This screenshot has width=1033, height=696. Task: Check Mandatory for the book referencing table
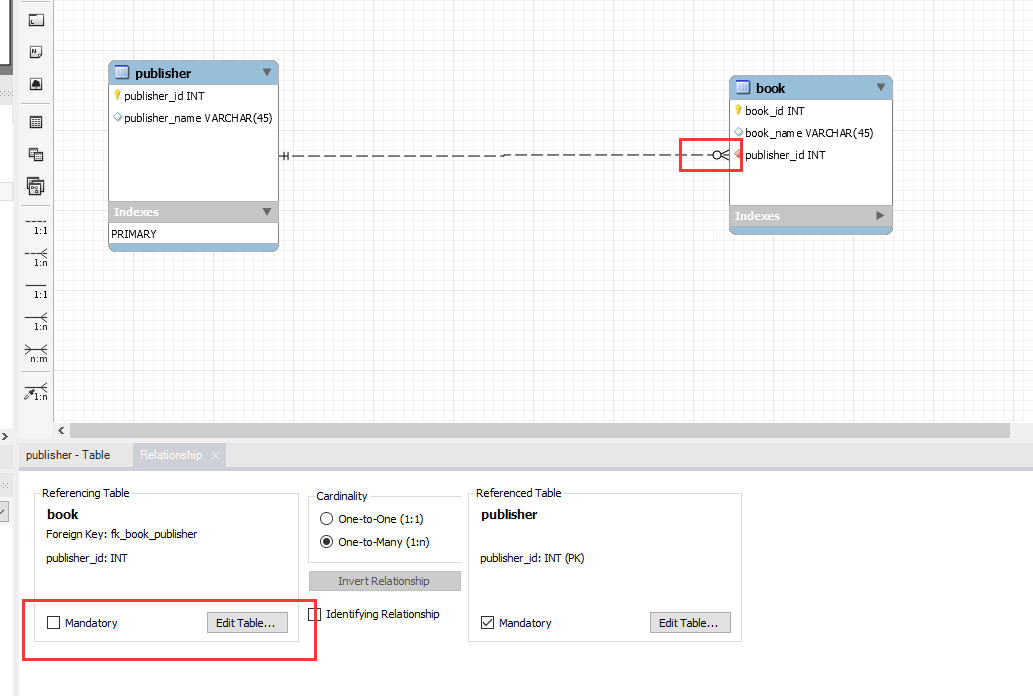pyautogui.click(x=53, y=622)
